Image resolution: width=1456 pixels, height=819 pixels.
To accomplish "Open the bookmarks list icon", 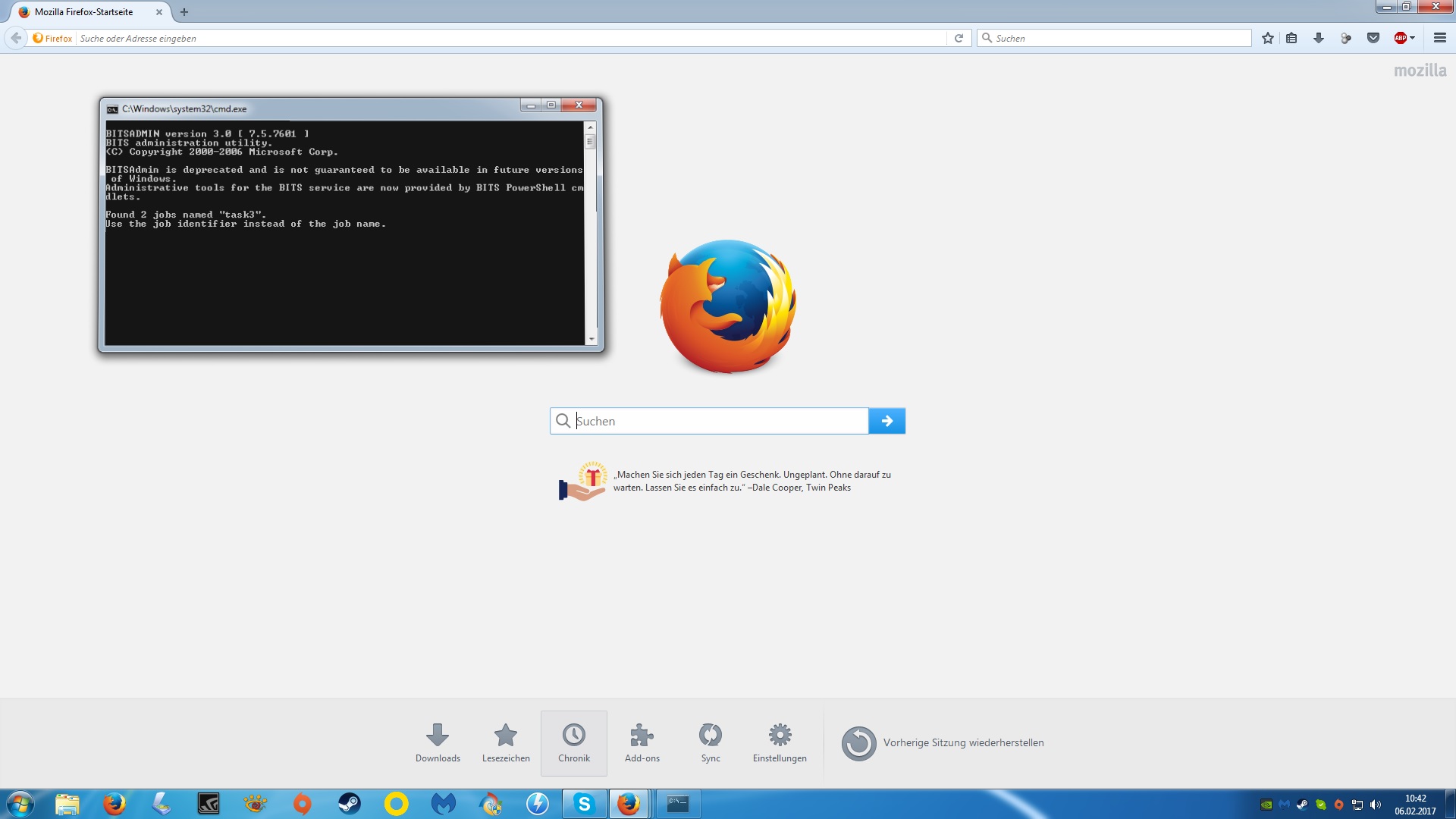I will pyautogui.click(x=1291, y=38).
